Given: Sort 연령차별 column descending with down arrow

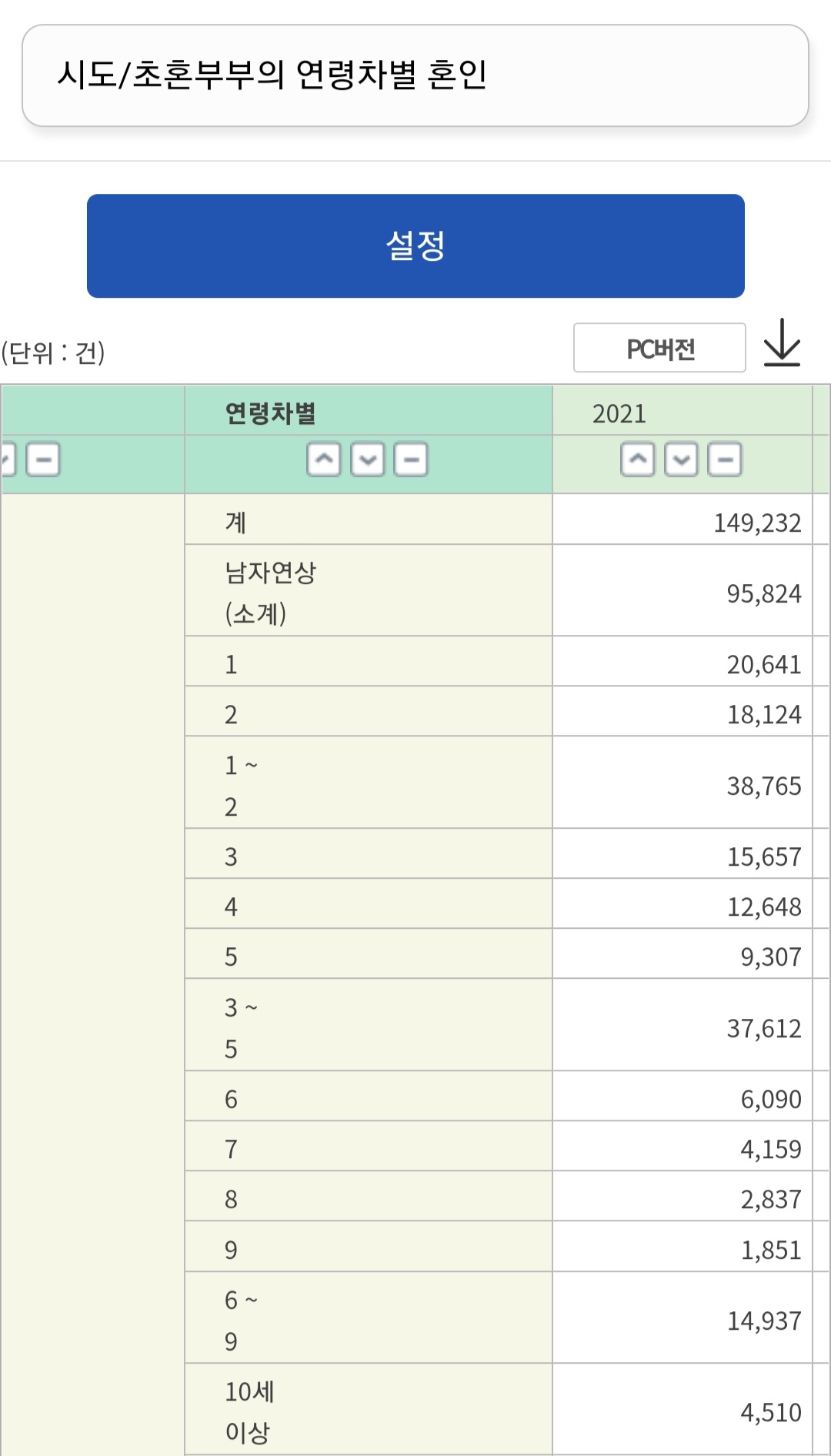Looking at the screenshot, I should coord(368,460).
